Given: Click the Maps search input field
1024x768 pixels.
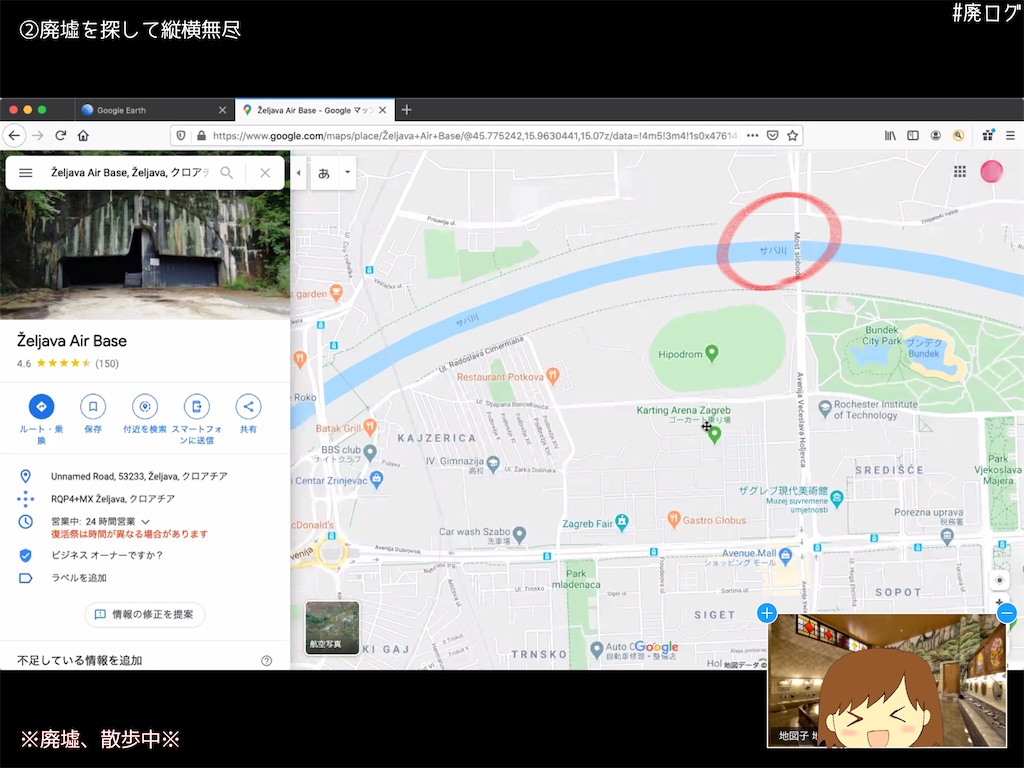Looking at the screenshot, I should click(129, 172).
